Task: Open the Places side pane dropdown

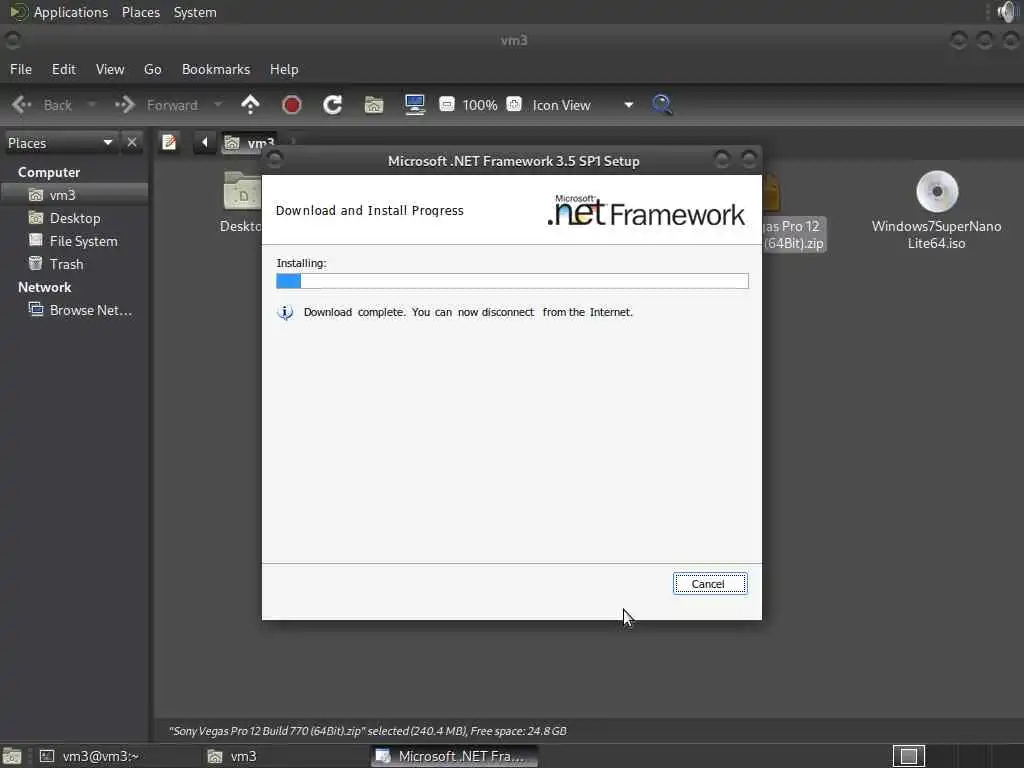Action: click(60, 143)
